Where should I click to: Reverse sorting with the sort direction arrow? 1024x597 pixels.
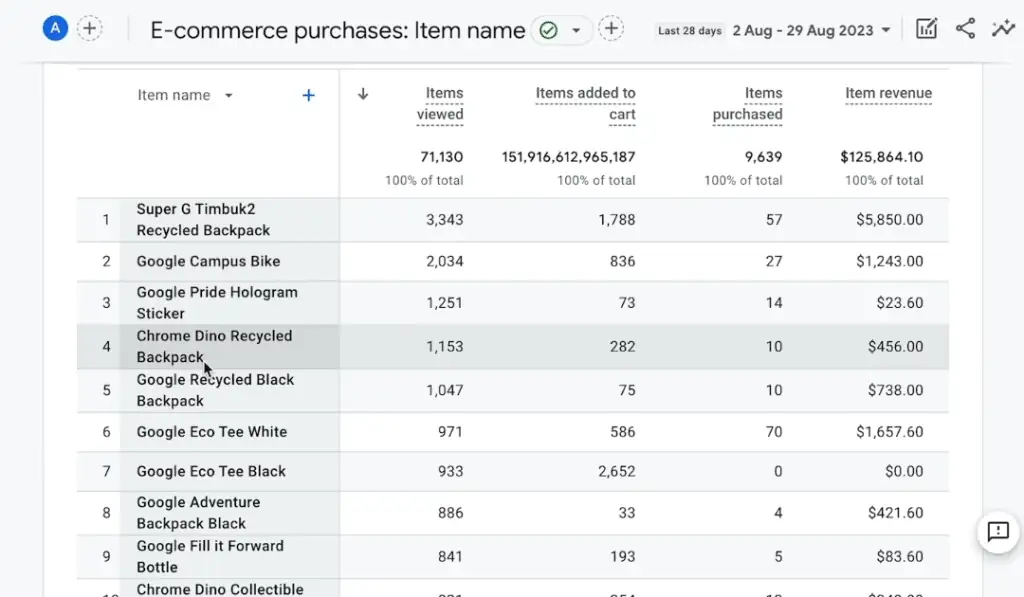click(x=362, y=93)
